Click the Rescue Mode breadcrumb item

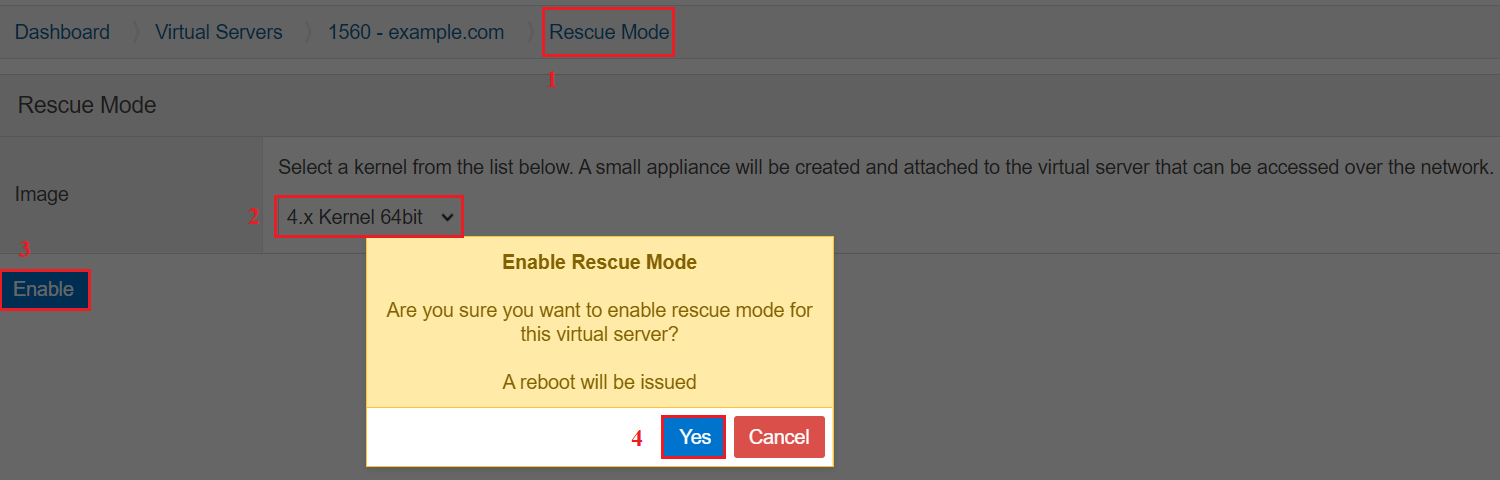(x=609, y=32)
